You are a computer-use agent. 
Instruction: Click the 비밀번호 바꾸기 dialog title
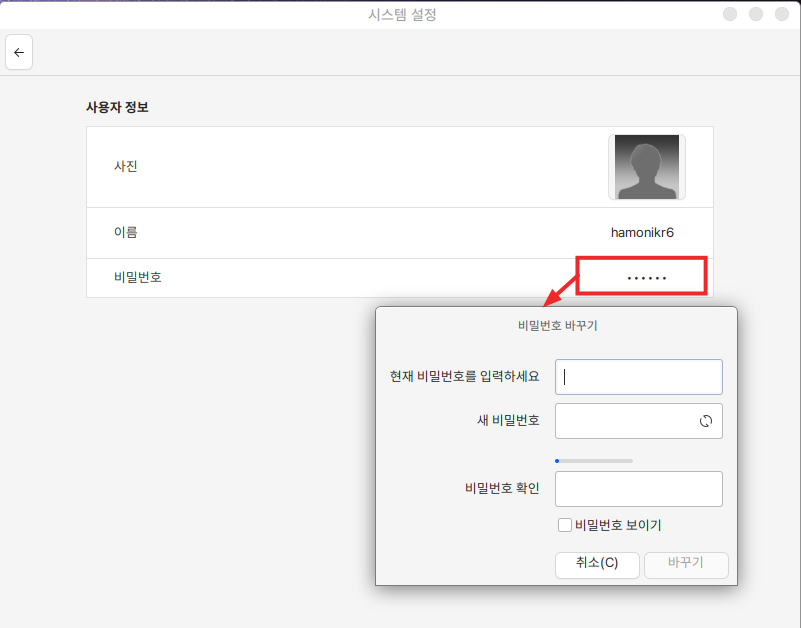(x=557, y=326)
